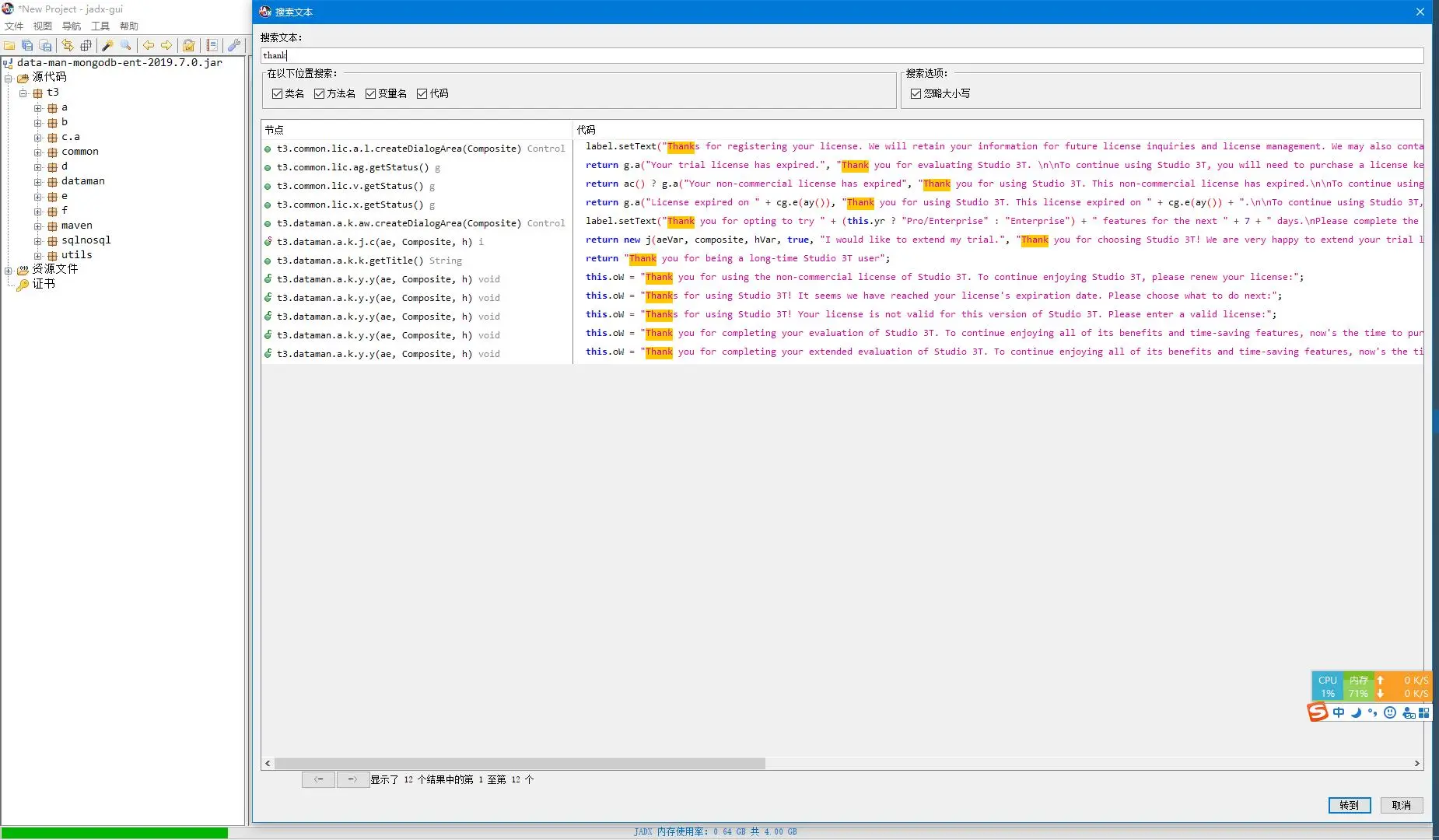Viewport: 1439px width, 840px height.
Task: Select result t3.common.lic.a.l.createDialogArea
Action: coord(416,149)
